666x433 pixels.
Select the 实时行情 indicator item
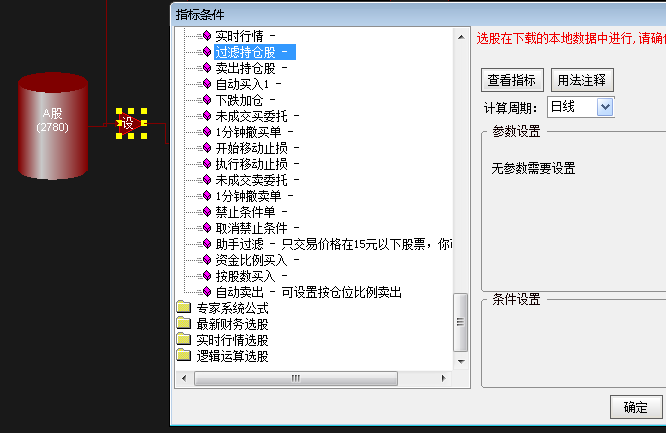[245, 36]
